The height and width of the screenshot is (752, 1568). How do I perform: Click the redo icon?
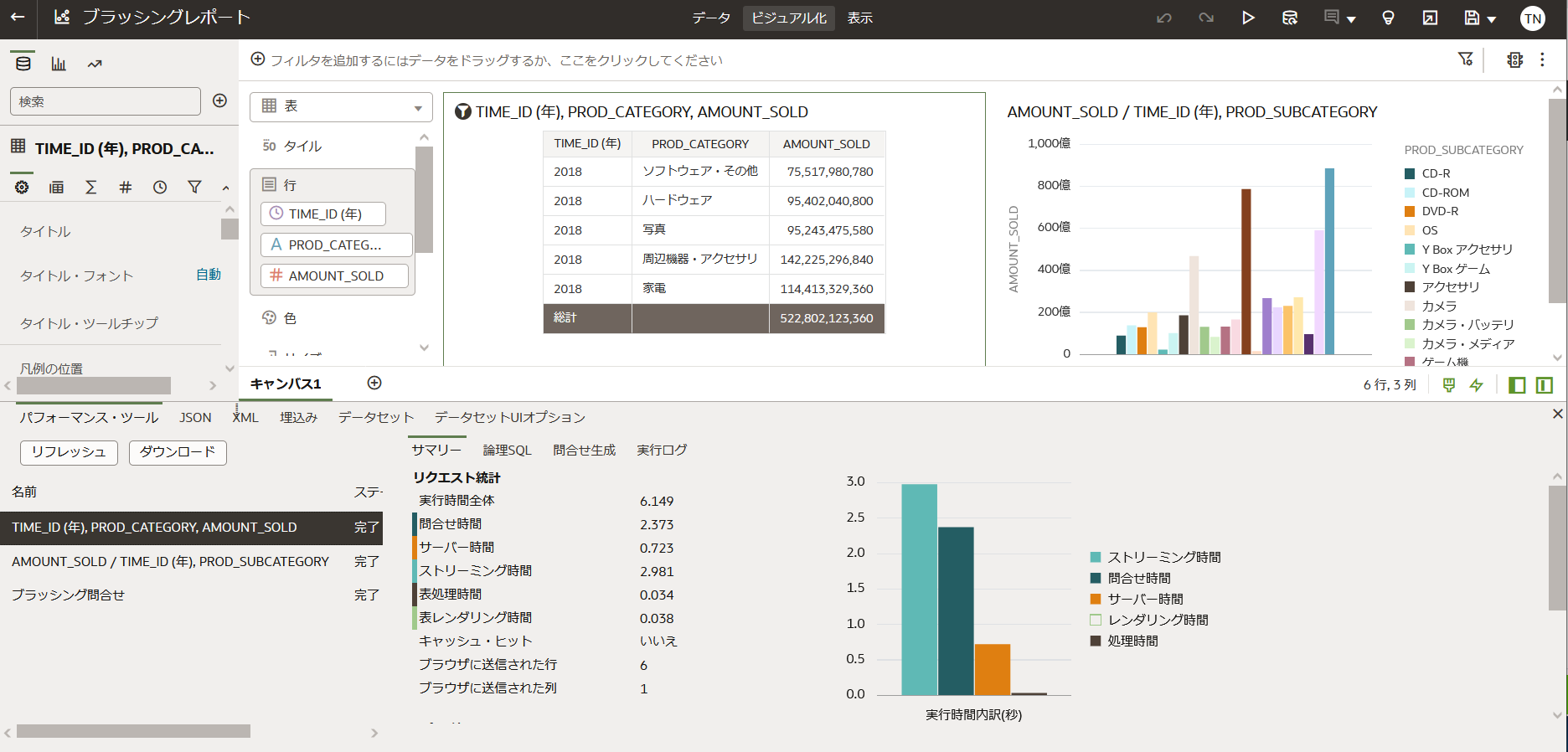(1206, 18)
